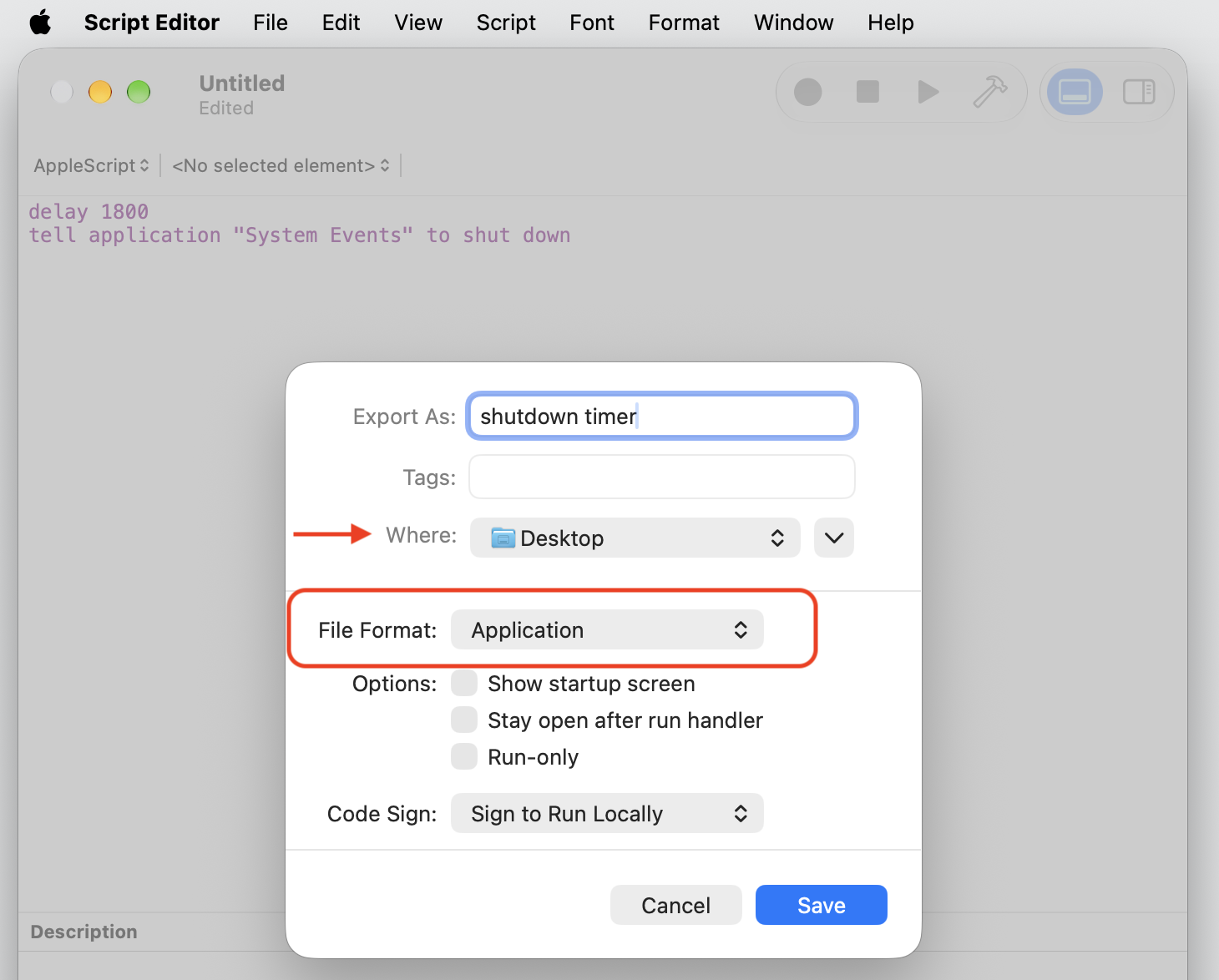Toggle the side library panel icon
This screenshot has height=980, width=1219.
[x=1139, y=92]
